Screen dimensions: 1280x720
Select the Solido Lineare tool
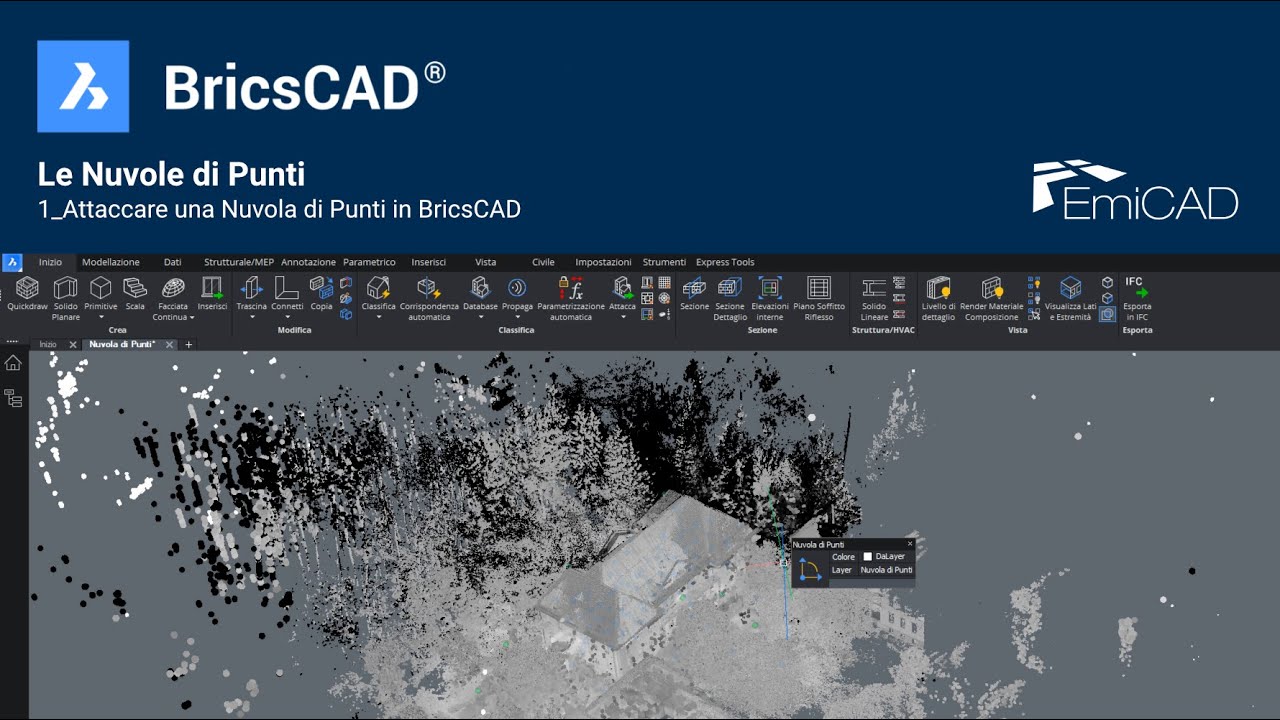pyautogui.click(x=874, y=298)
